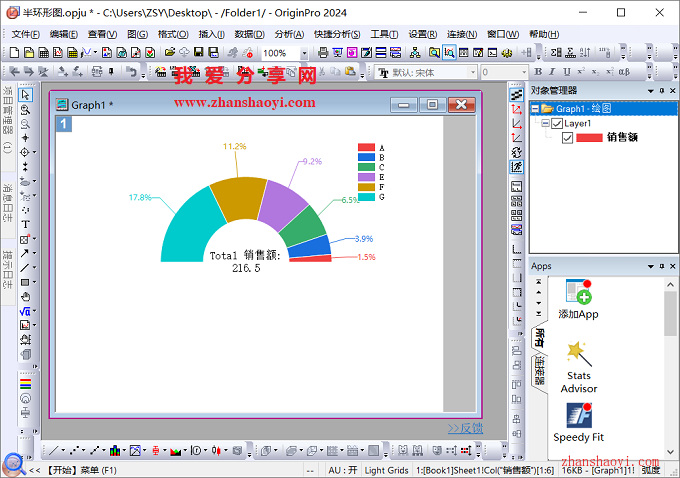
Task: Click the >>反馈 feedback link
Action: tap(465, 429)
